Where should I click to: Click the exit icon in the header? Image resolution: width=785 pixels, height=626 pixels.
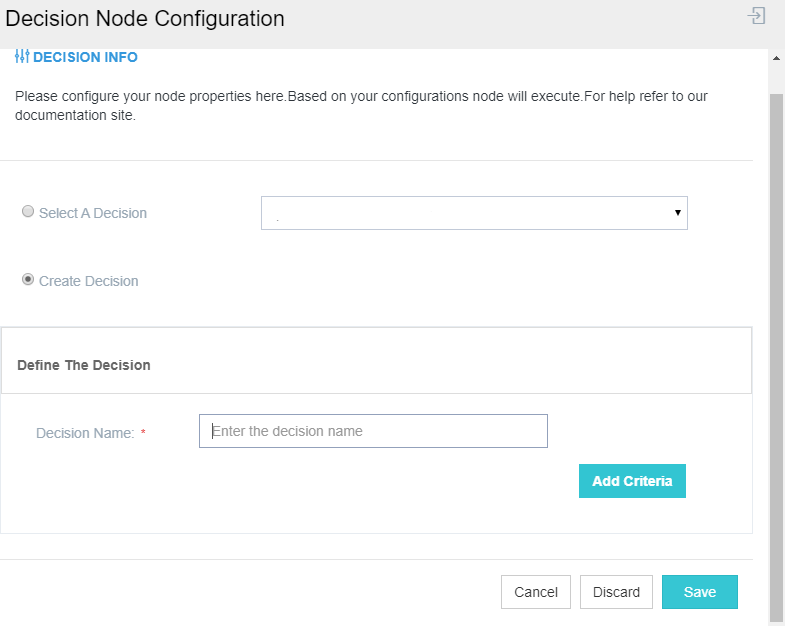[x=757, y=16]
